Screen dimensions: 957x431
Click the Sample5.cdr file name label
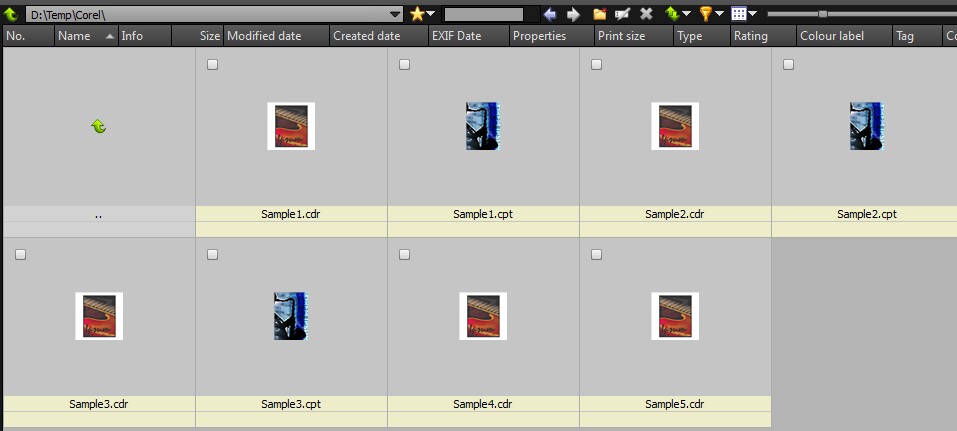pos(675,404)
